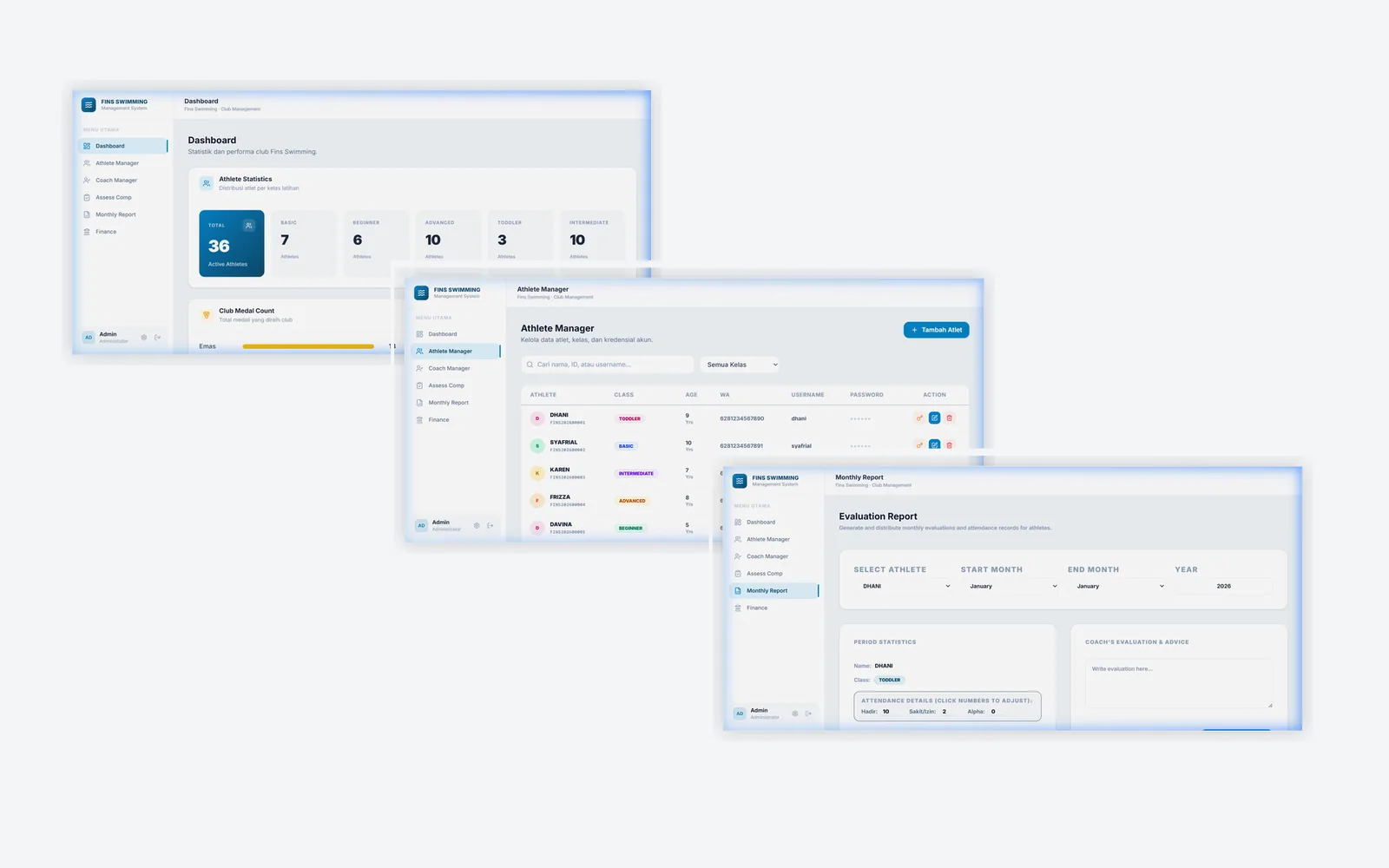Click athlete search field Cari nama
1389x868 pixels.
point(607,365)
